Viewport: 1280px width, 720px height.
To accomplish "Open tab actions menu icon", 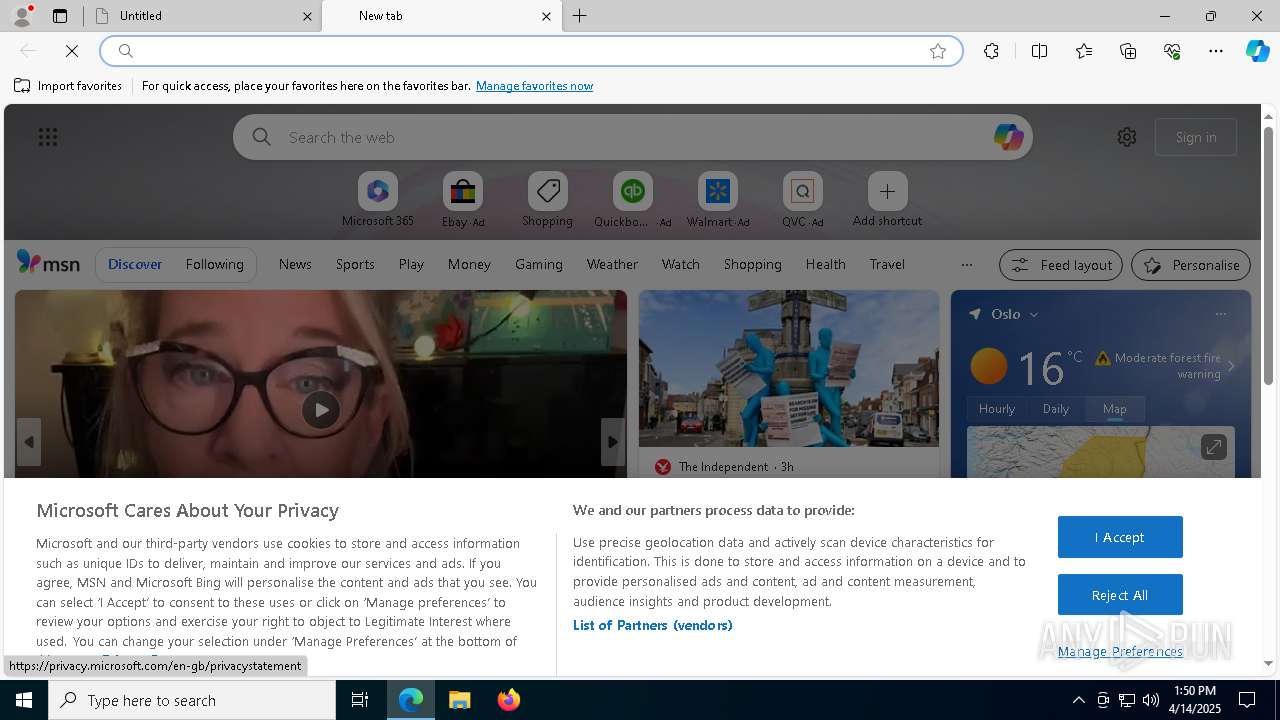I will [60, 16].
